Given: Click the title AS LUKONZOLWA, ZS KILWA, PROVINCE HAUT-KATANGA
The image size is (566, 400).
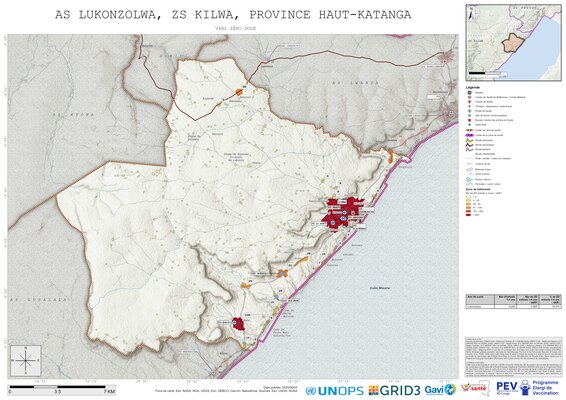Looking at the screenshot, I should click(x=233, y=14).
